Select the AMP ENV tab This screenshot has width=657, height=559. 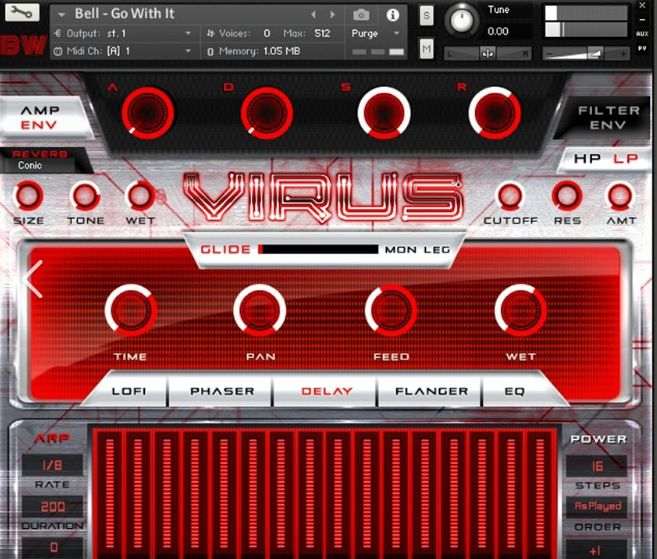39,118
